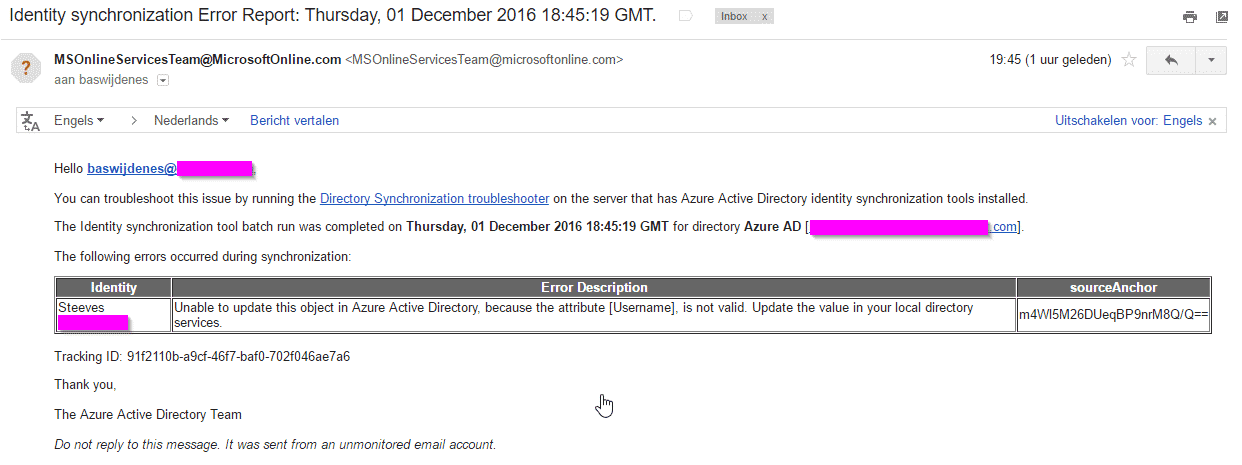Click the reply arrow button

(x=1171, y=60)
